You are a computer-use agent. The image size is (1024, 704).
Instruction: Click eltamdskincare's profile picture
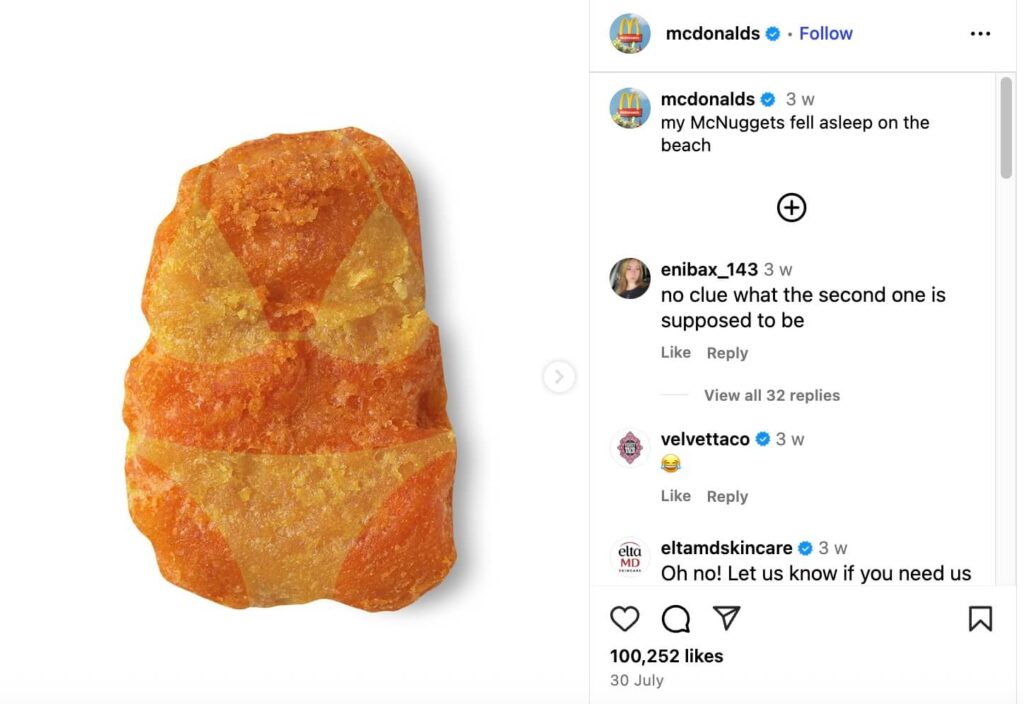(x=628, y=556)
